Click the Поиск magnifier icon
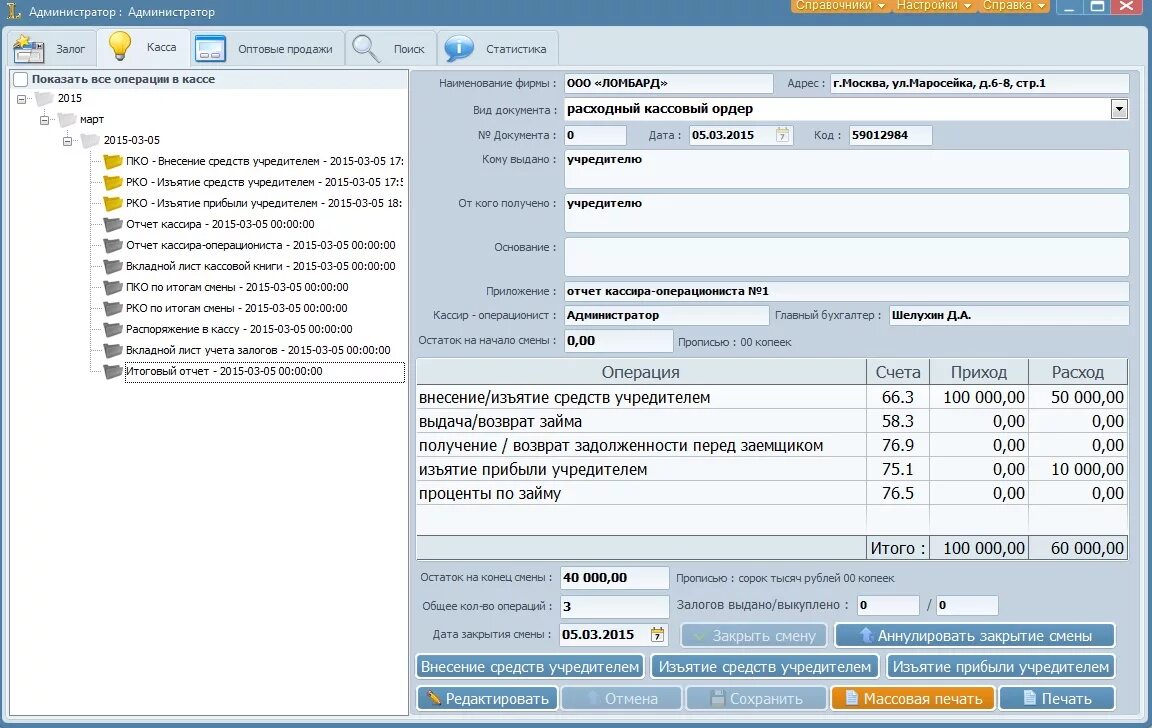1152x728 pixels. pos(365,48)
